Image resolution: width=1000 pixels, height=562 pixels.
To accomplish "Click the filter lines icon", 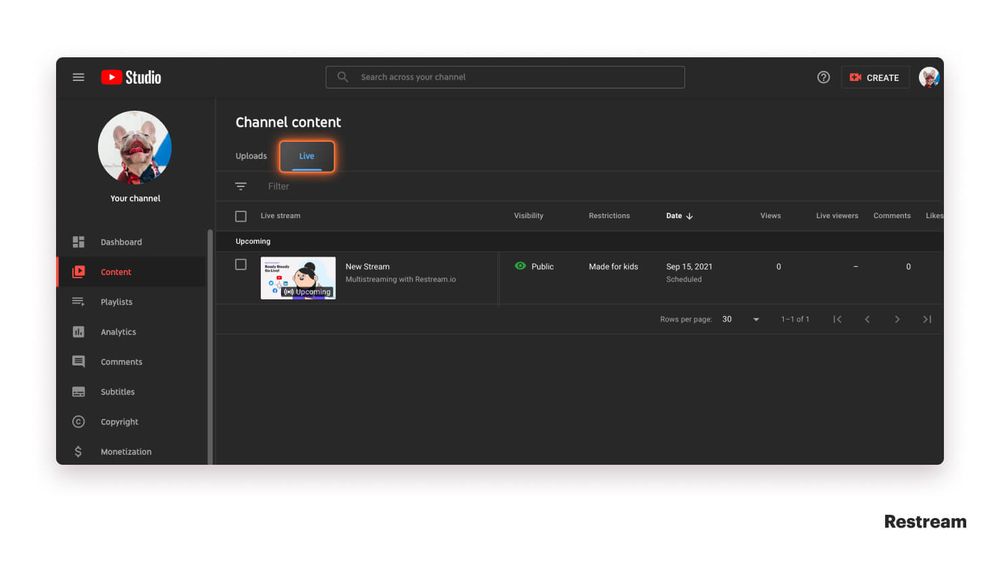I will tap(240, 186).
